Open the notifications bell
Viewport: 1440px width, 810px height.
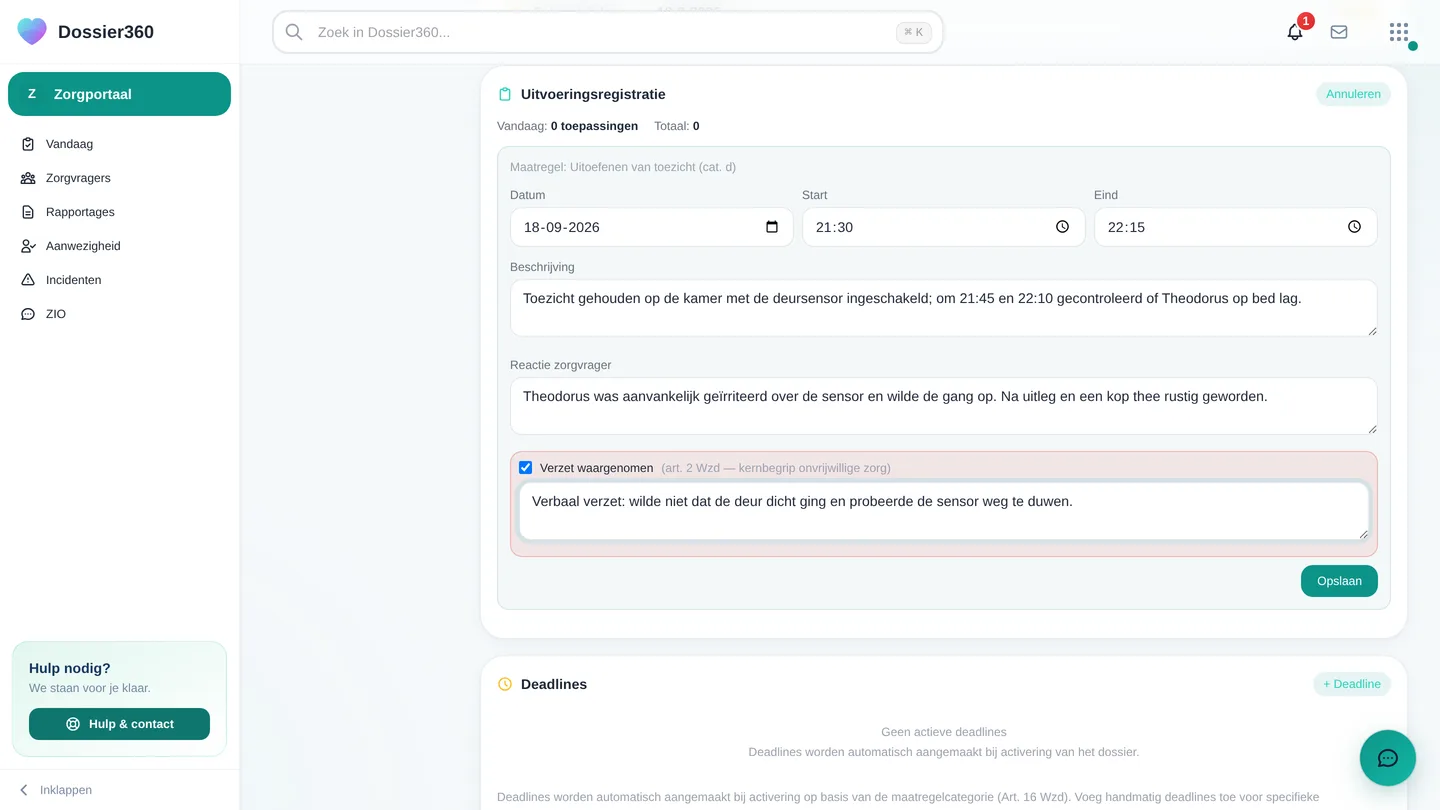point(1295,32)
